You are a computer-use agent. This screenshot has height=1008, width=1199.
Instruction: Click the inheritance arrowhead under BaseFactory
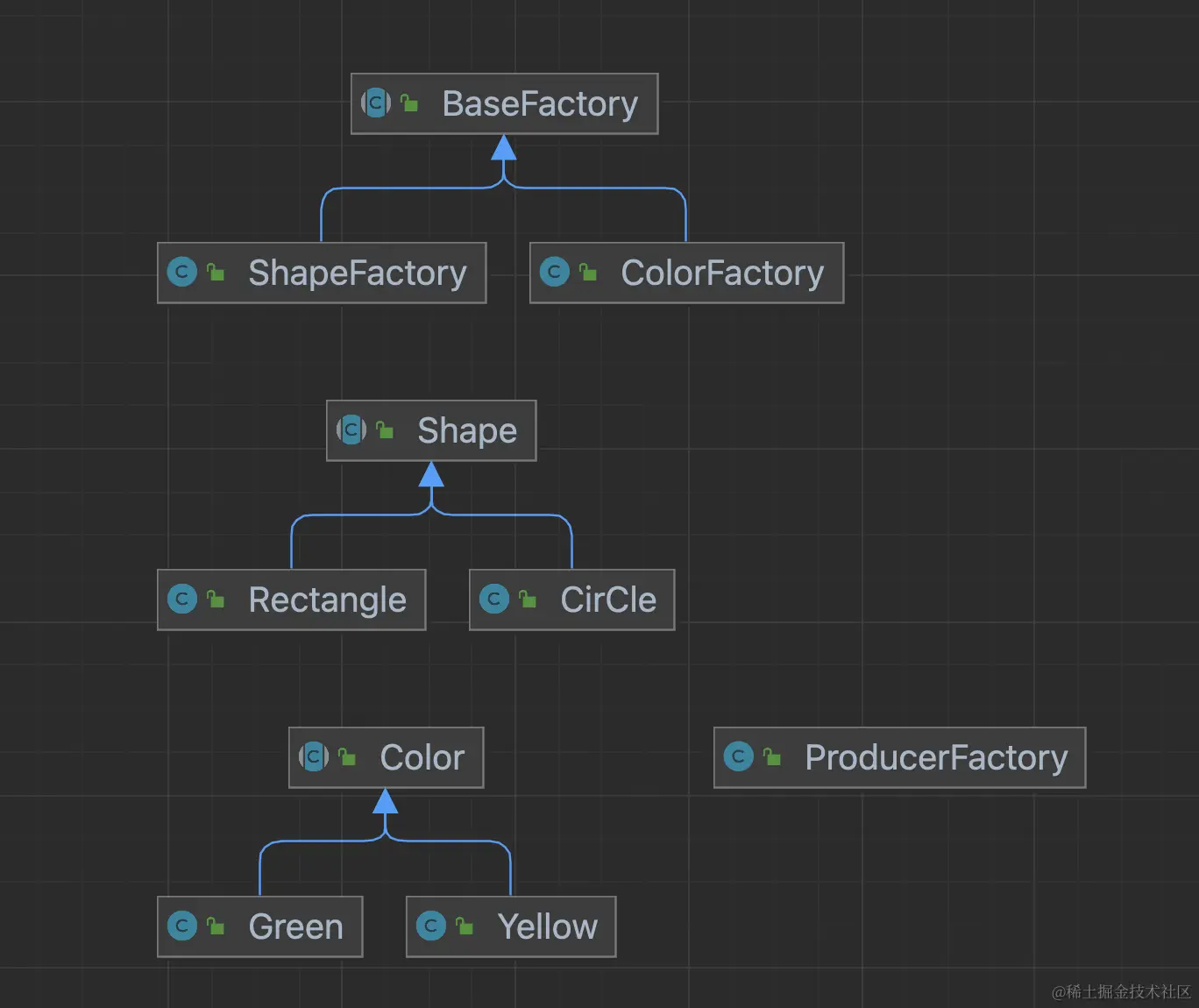pyautogui.click(x=503, y=148)
